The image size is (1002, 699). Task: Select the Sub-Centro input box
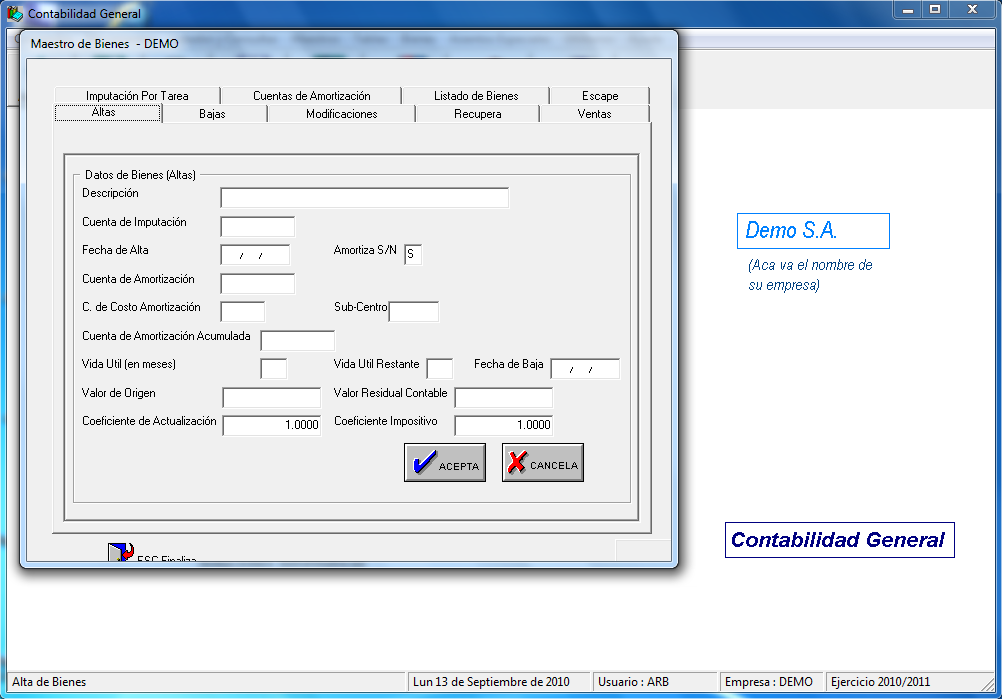[x=413, y=312]
